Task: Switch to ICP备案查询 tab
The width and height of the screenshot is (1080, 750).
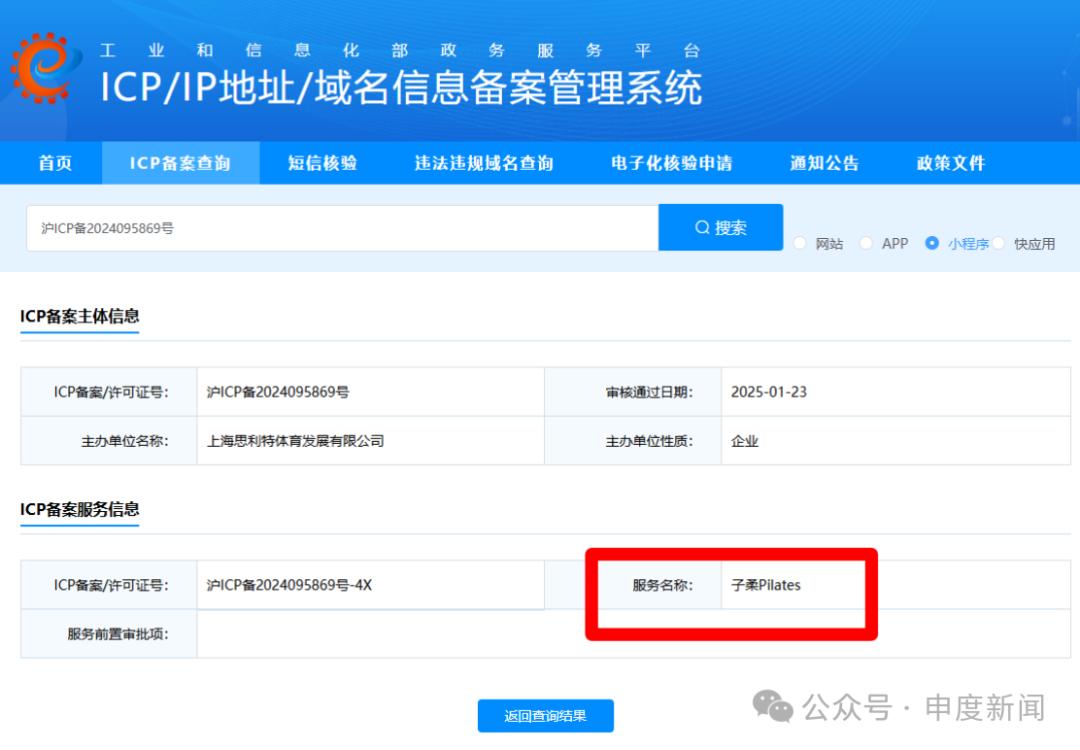Action: 180,163
